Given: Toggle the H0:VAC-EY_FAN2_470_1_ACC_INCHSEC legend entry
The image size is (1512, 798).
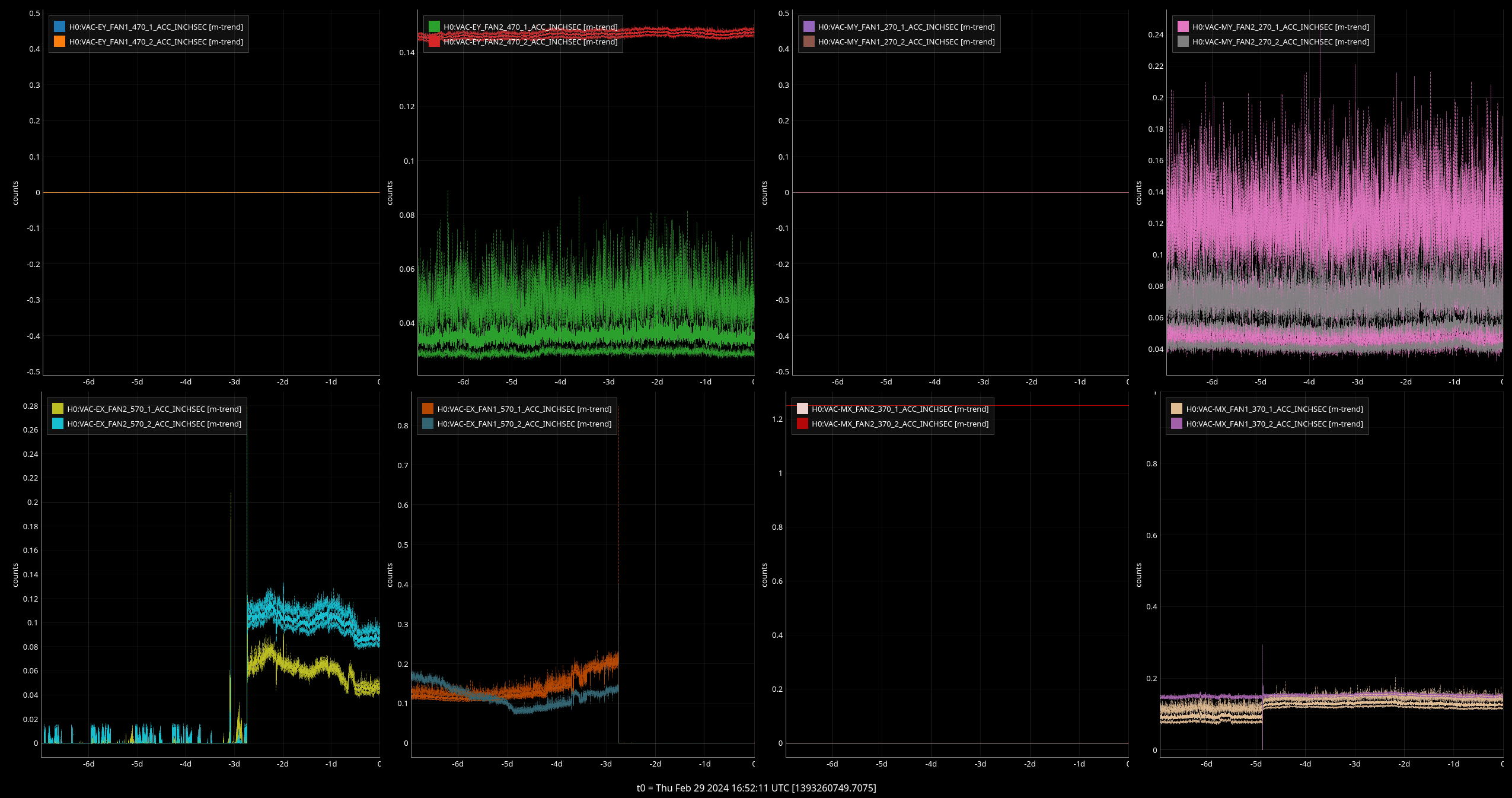Looking at the screenshot, I should pos(529,27).
